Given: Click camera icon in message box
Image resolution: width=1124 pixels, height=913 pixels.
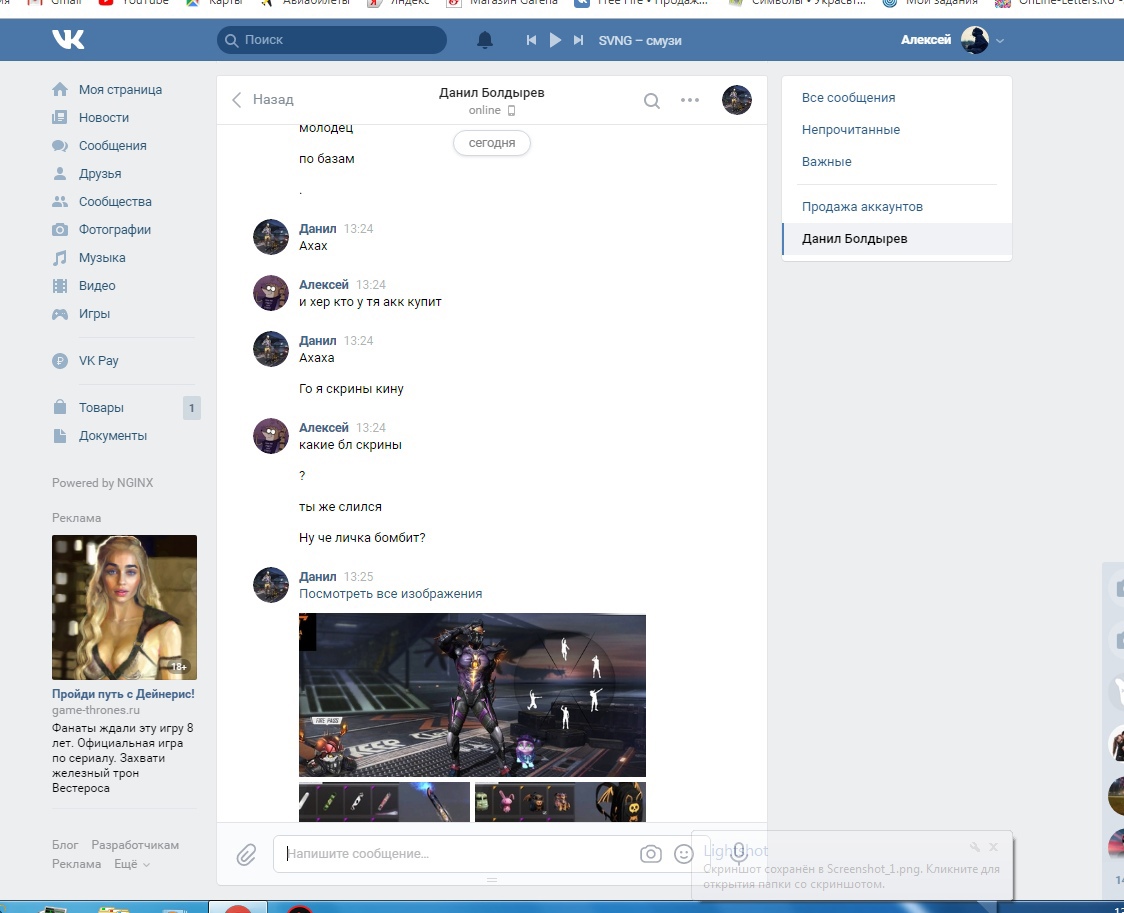Looking at the screenshot, I should point(651,854).
